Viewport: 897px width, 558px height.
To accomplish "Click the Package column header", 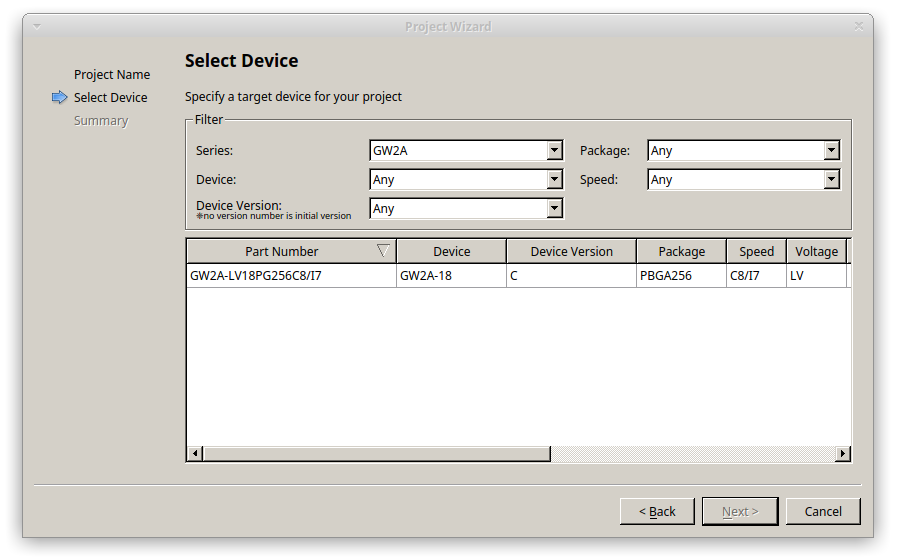I will click(681, 251).
